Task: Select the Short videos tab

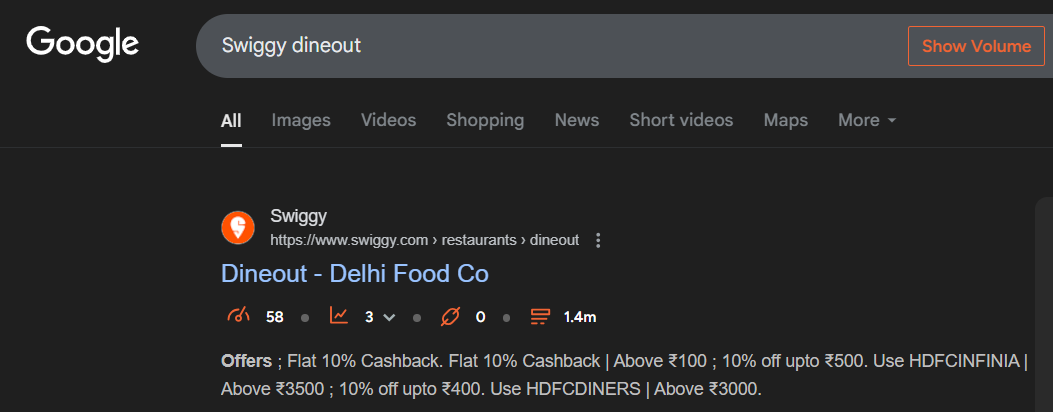Action: tap(681, 120)
